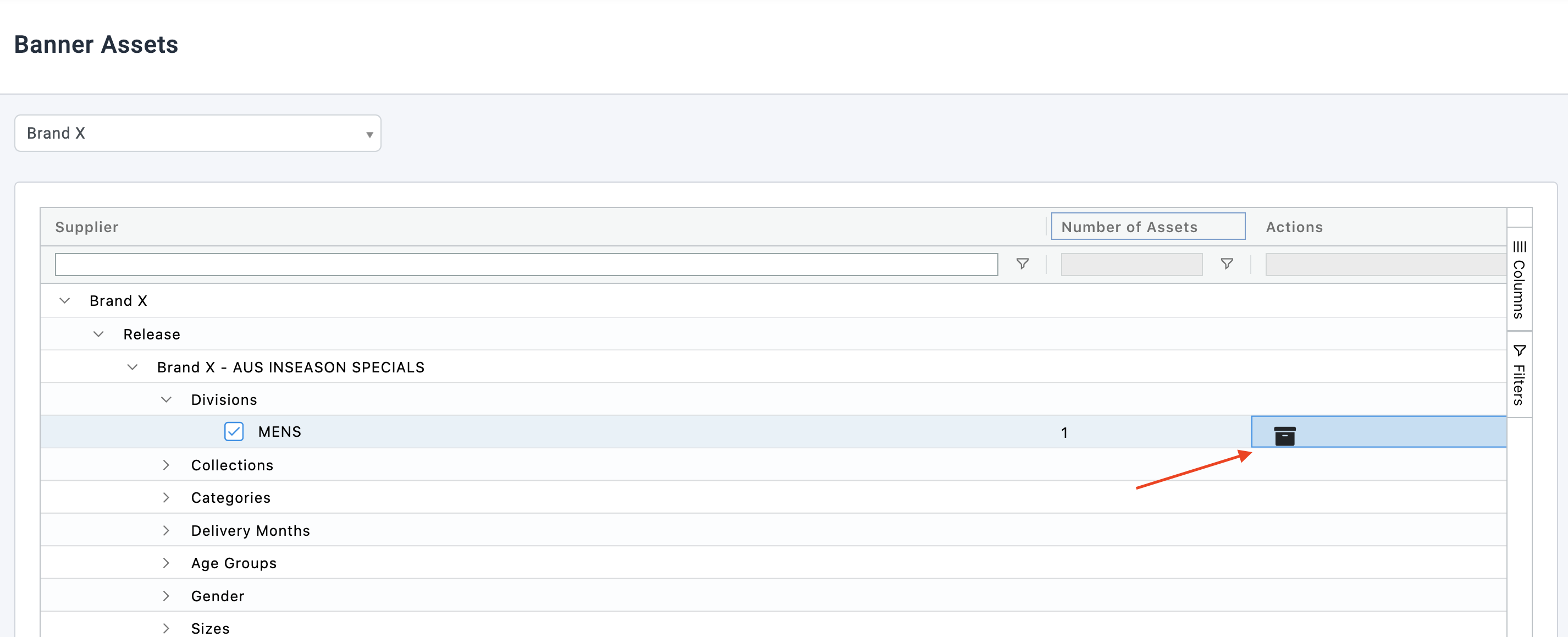Image resolution: width=1568 pixels, height=637 pixels.
Task: Expand the Sizes group
Action: click(166, 629)
